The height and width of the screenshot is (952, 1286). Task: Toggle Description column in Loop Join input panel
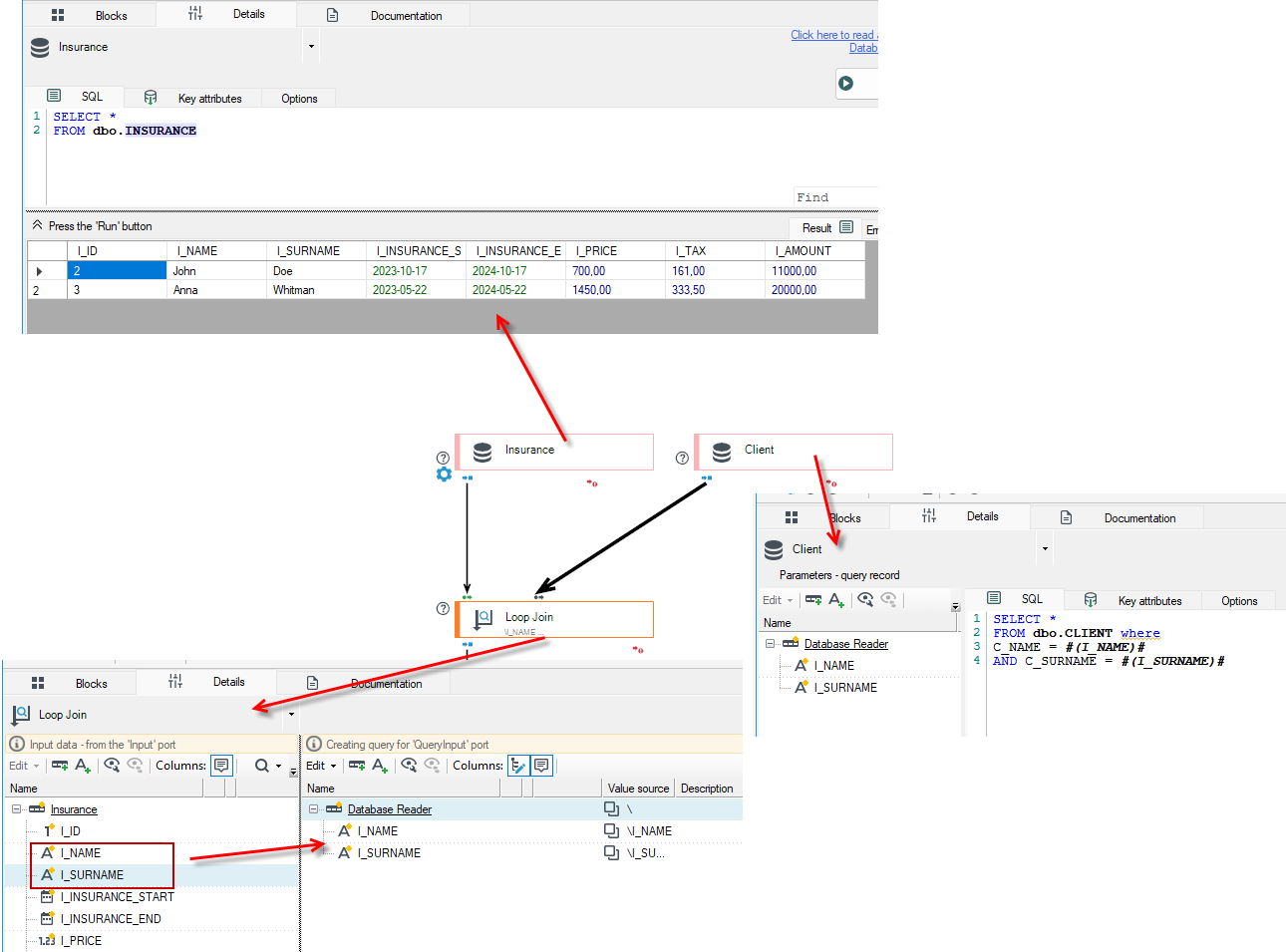click(221, 766)
